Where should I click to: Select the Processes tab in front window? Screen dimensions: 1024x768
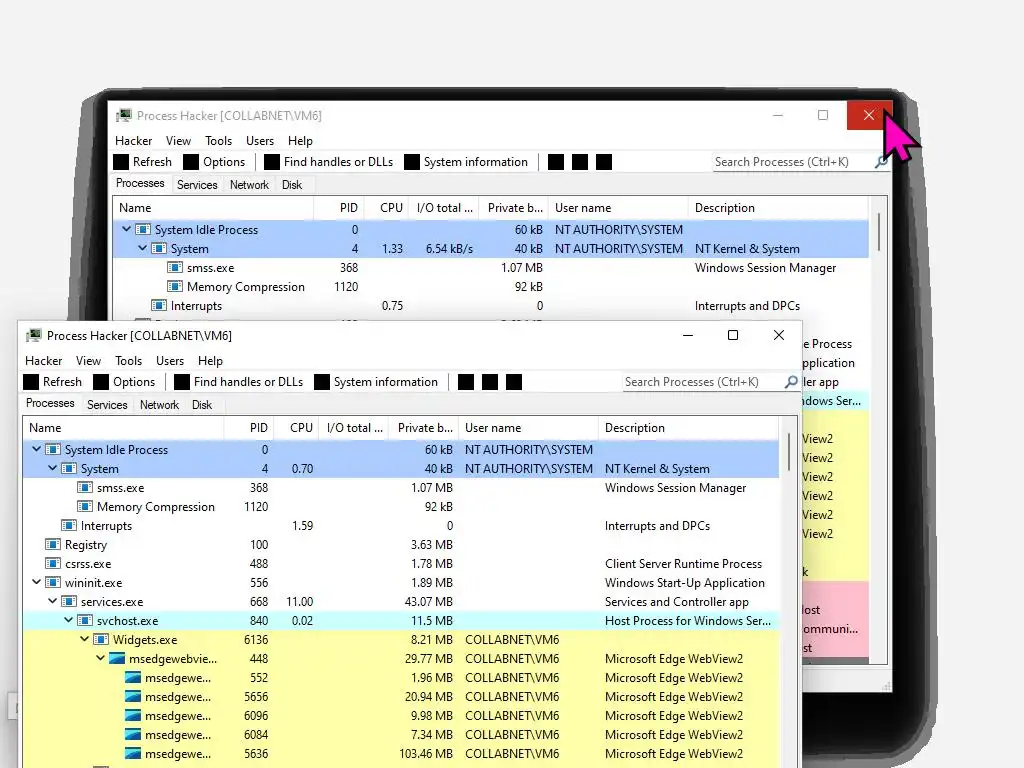[50, 404]
